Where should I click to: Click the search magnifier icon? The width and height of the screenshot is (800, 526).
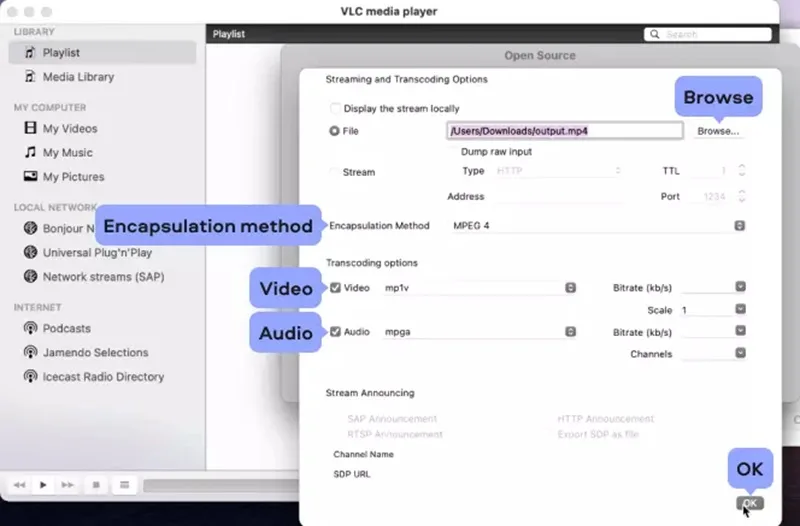point(654,34)
